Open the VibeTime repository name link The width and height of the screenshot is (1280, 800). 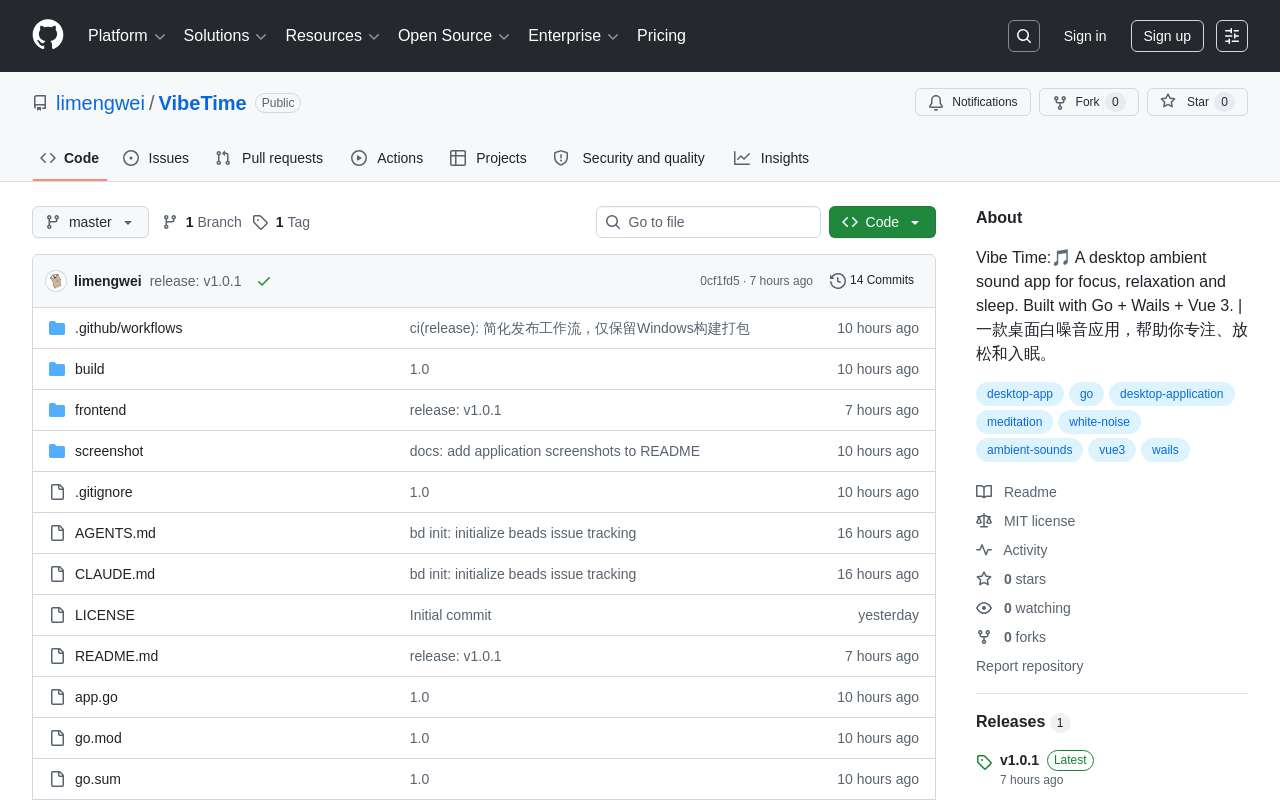203,103
